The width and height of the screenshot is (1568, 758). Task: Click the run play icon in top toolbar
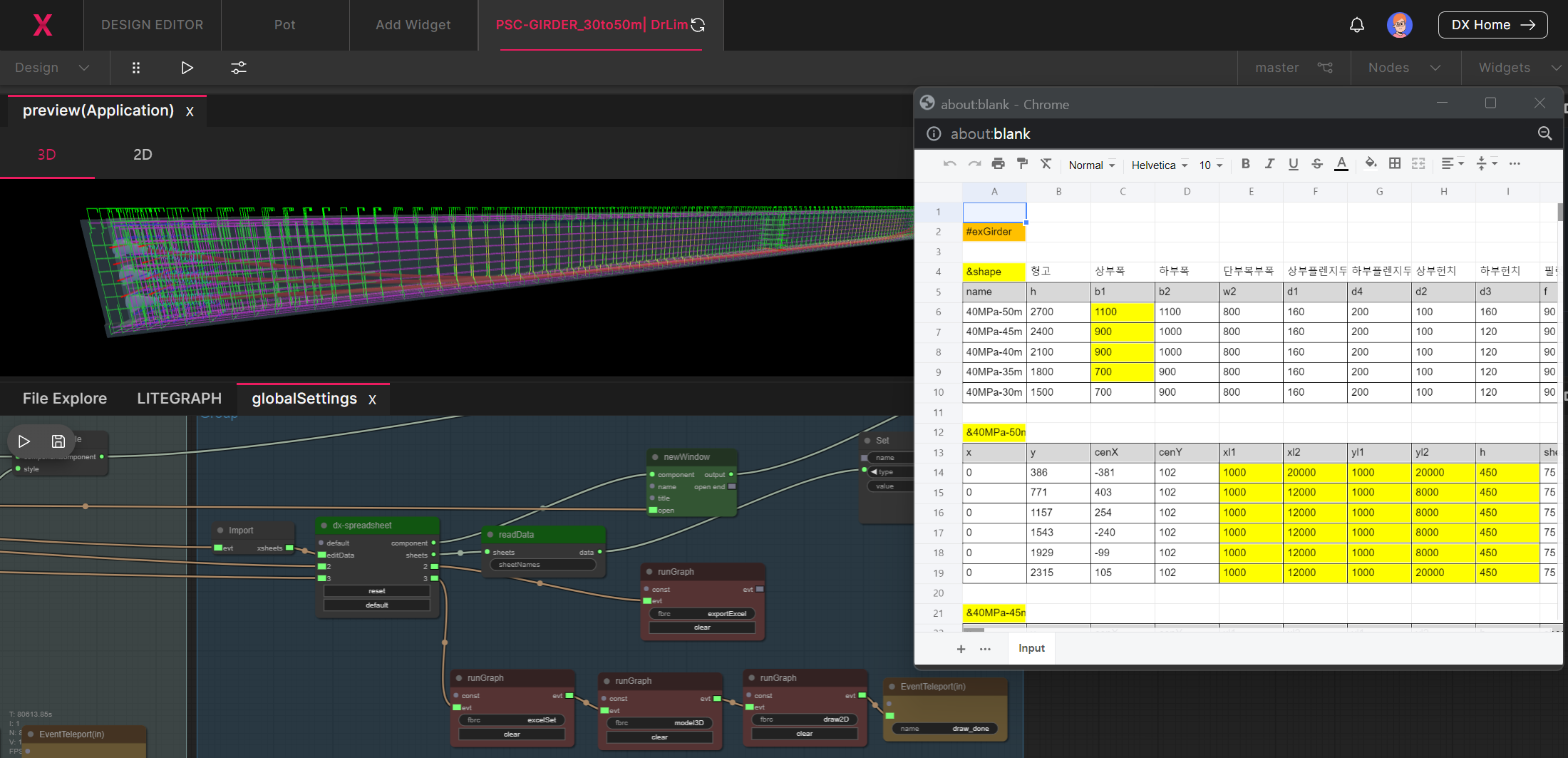click(187, 68)
